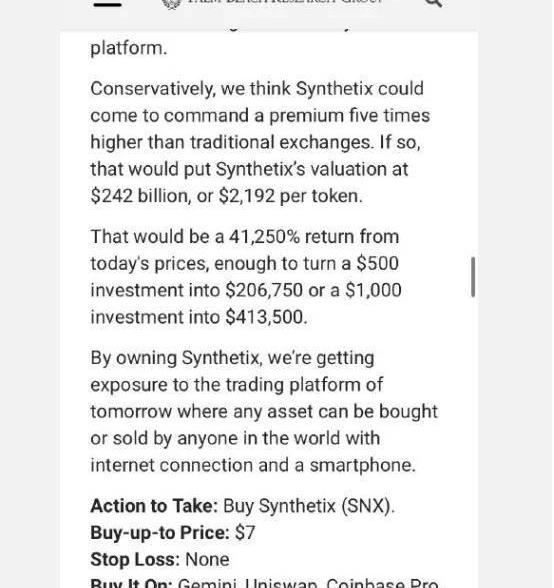Click the '$7' buy-up-to price value

coord(245,533)
